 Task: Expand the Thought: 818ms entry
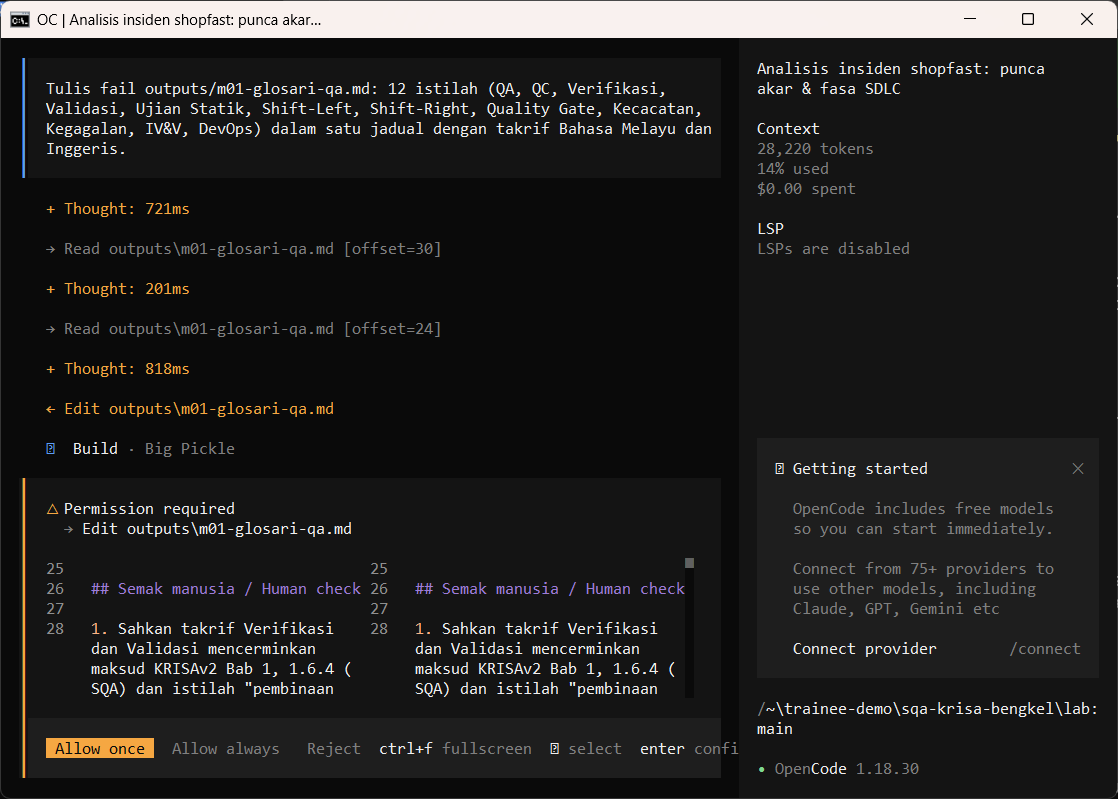(x=118, y=368)
